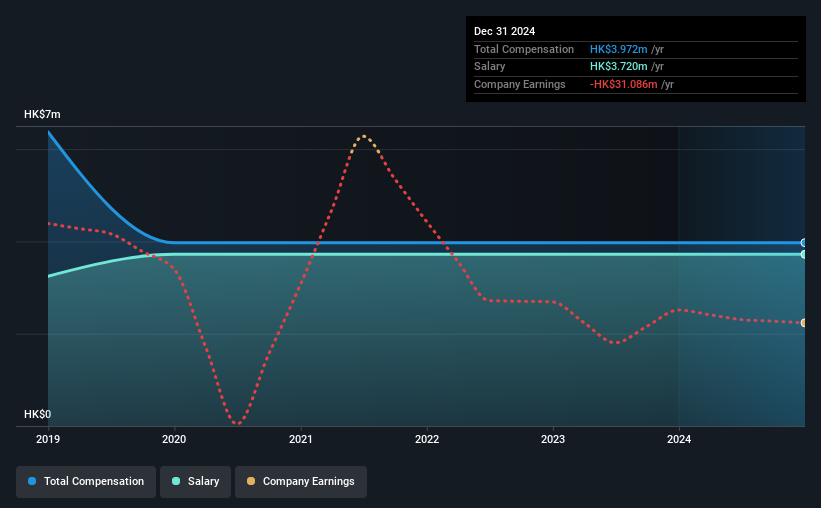Viewport: 821px width, 508px height.
Task: Click the Salary tooltip row label
Action: pos(490,67)
